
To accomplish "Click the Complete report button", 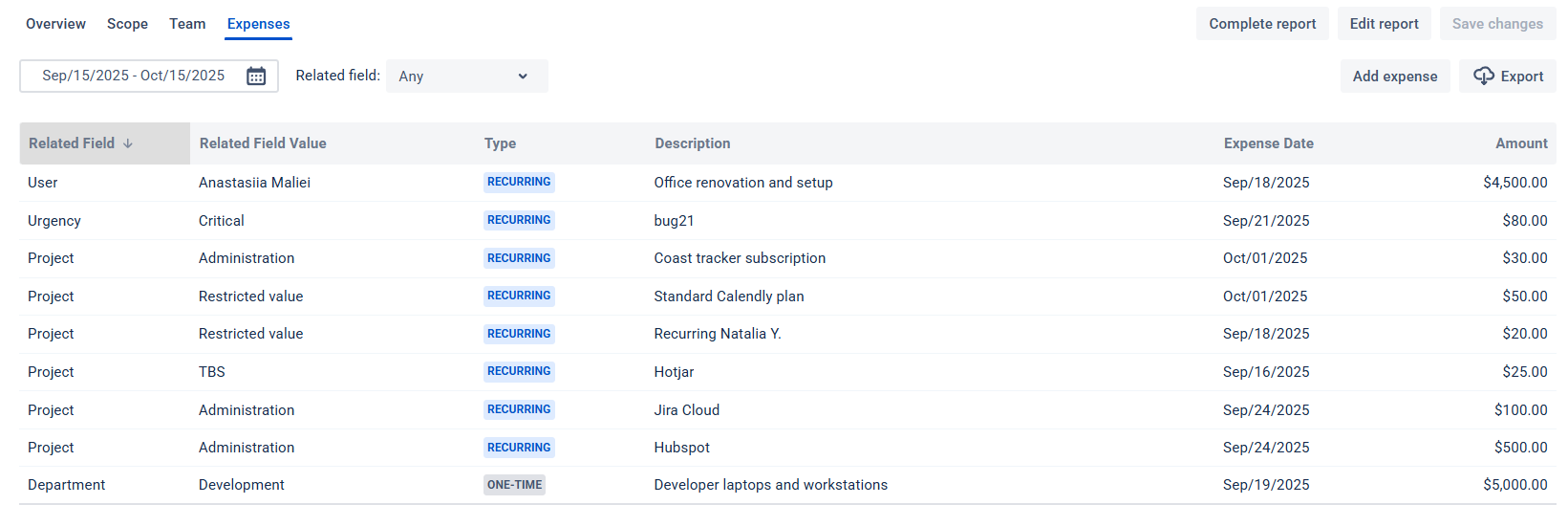I will 1262,24.
